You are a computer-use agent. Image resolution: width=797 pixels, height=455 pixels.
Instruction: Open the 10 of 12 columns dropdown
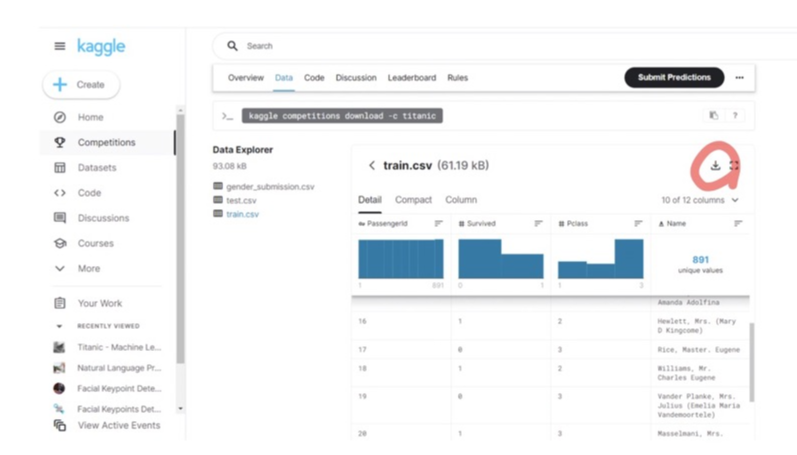click(x=699, y=200)
